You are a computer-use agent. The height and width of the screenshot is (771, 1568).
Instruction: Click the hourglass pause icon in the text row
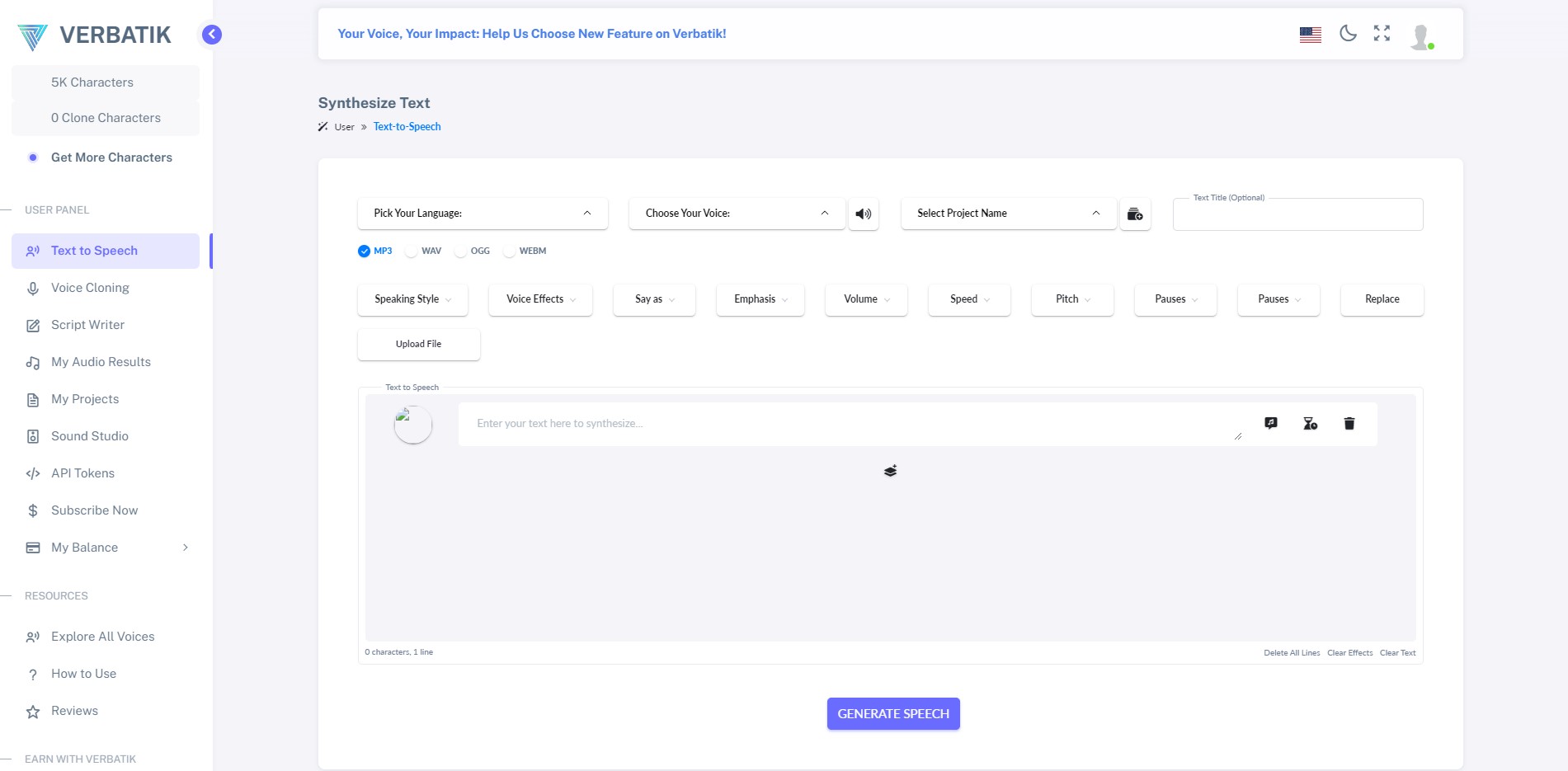tap(1310, 423)
